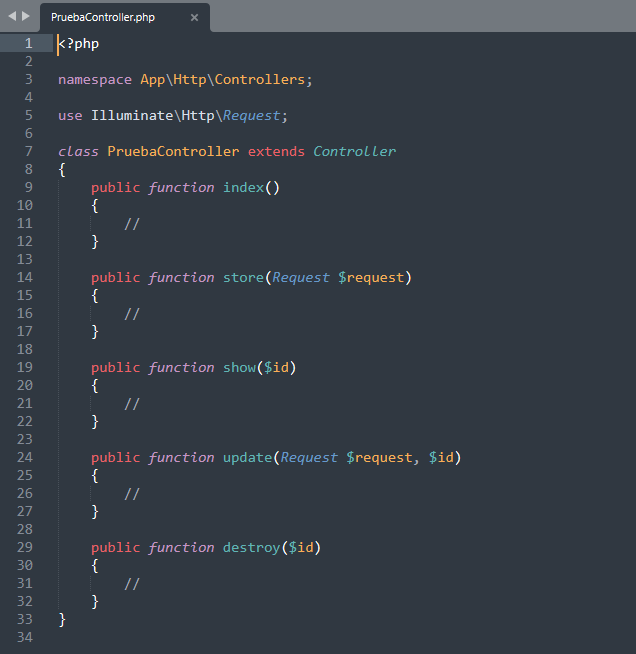Click the opening <?php tag
The image size is (636, 654).
pyautogui.click(x=79, y=43)
